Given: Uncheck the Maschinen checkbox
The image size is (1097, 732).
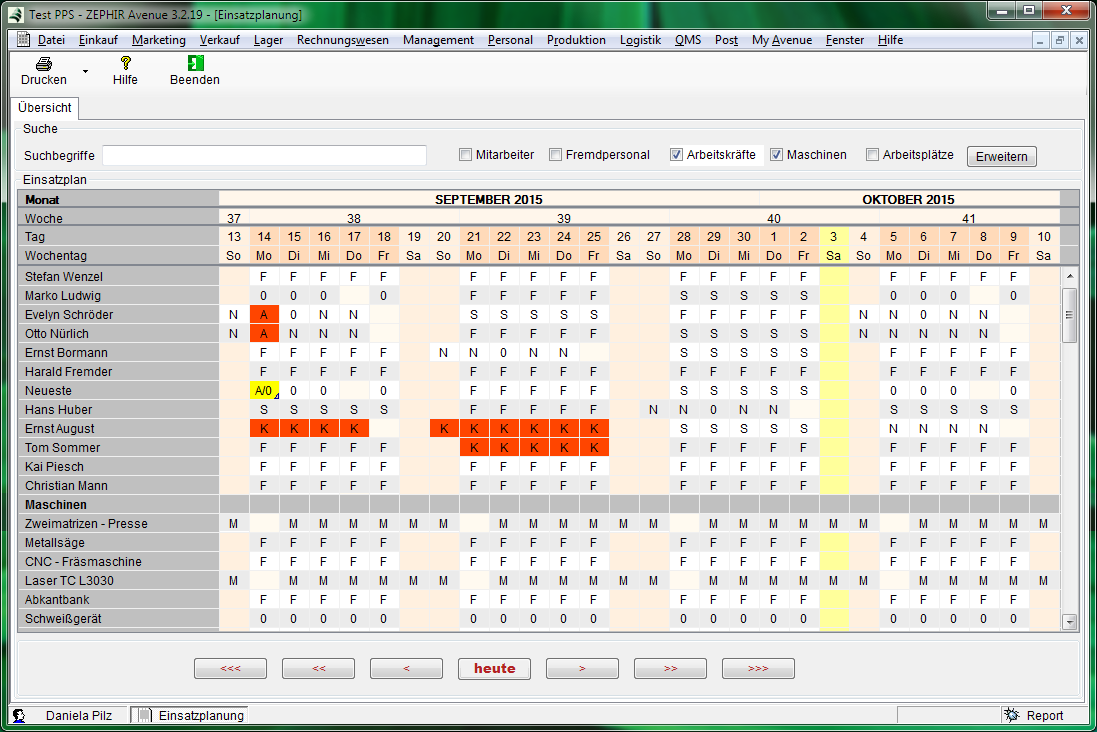Looking at the screenshot, I should [x=776, y=155].
